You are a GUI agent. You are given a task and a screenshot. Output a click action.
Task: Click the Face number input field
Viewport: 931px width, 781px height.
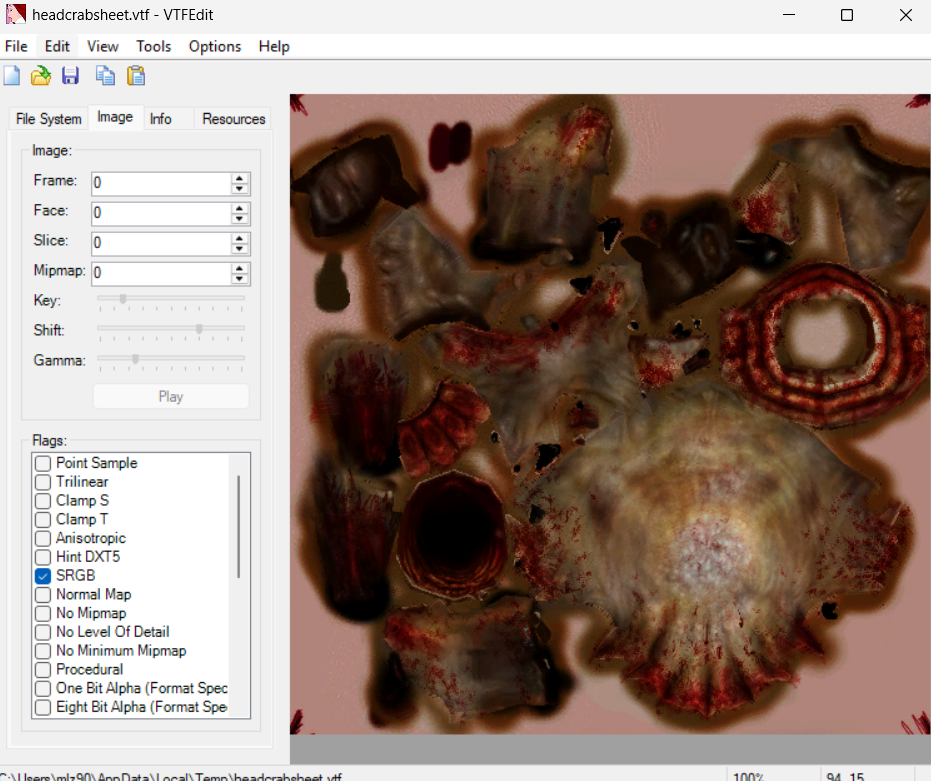[x=161, y=213]
